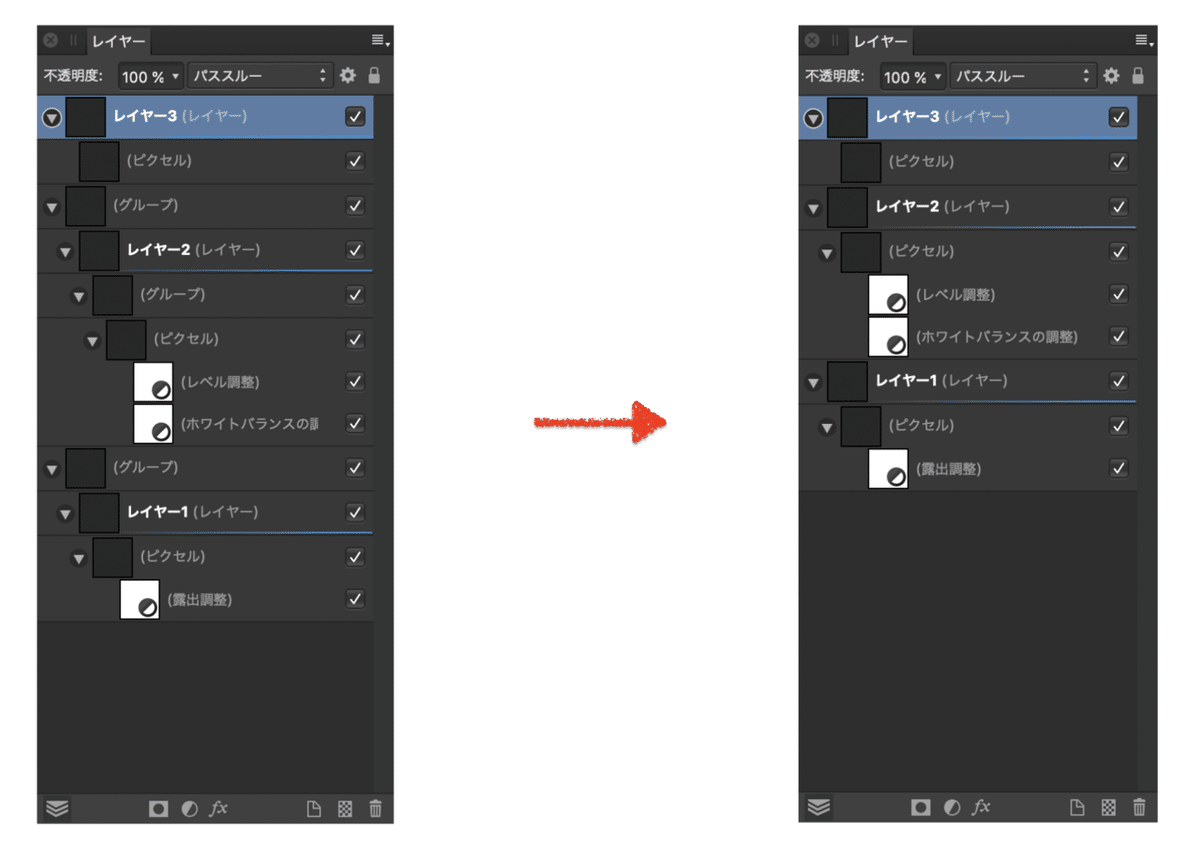Open adjustments icon in the left Layers panel
1200x845 pixels.
190,809
